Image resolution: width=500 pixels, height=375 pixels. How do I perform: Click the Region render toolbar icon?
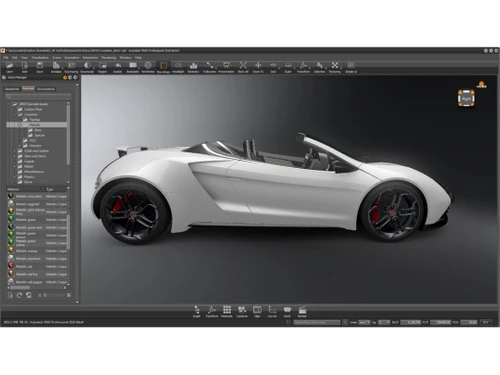[x=103, y=65]
